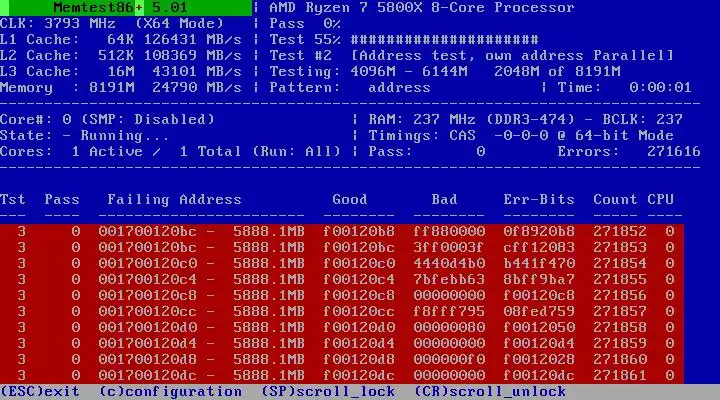The height and width of the screenshot is (400, 720).
Task: Select failing address 001700120cc
Action: (148, 311)
